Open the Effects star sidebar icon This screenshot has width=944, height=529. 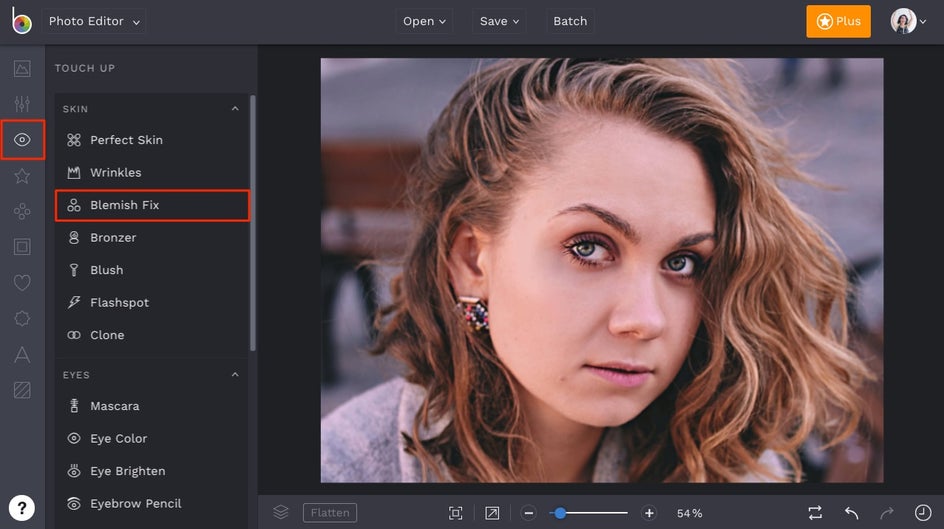[22, 176]
